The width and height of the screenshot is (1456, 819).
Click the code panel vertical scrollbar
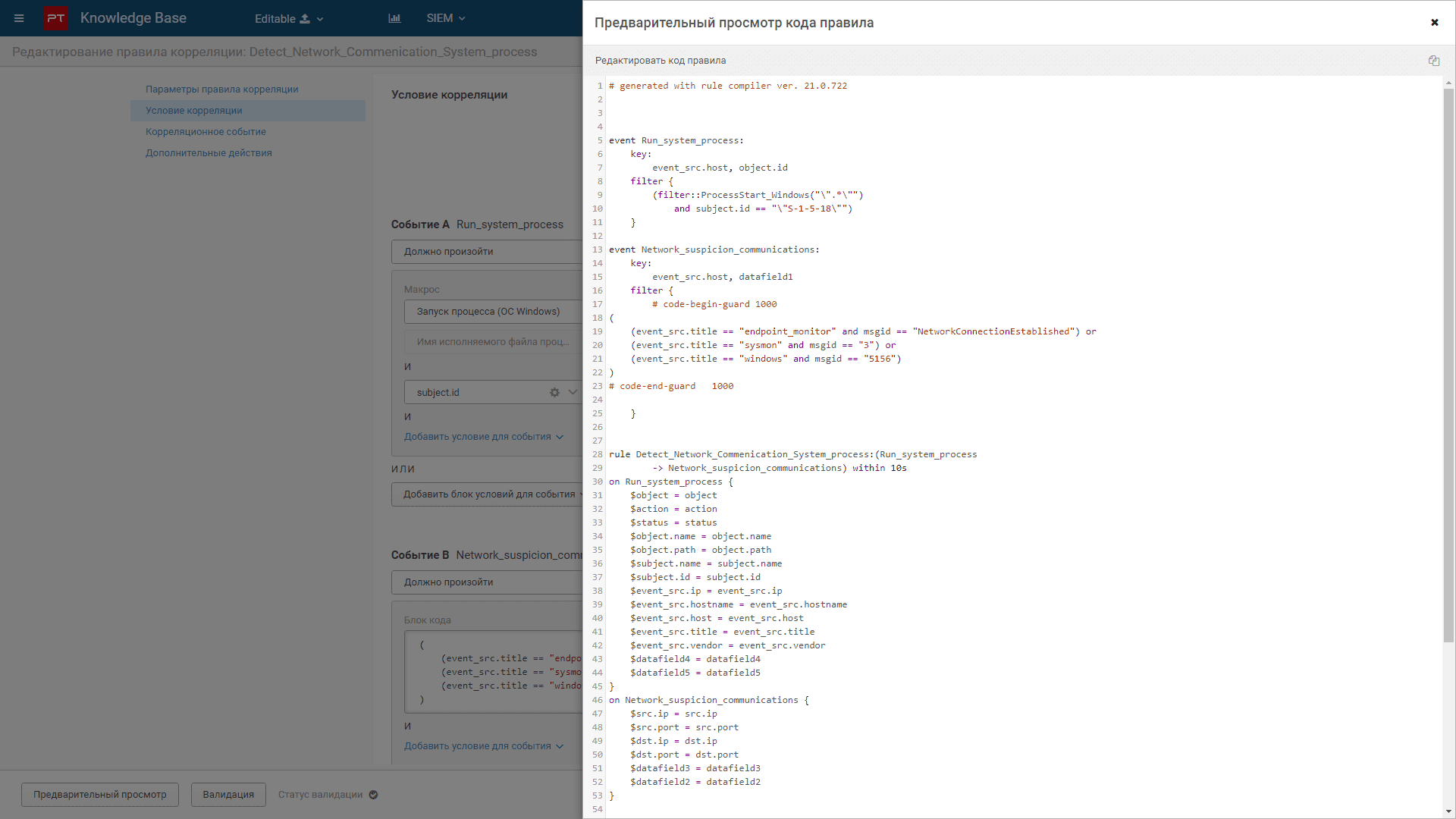tap(1448, 364)
